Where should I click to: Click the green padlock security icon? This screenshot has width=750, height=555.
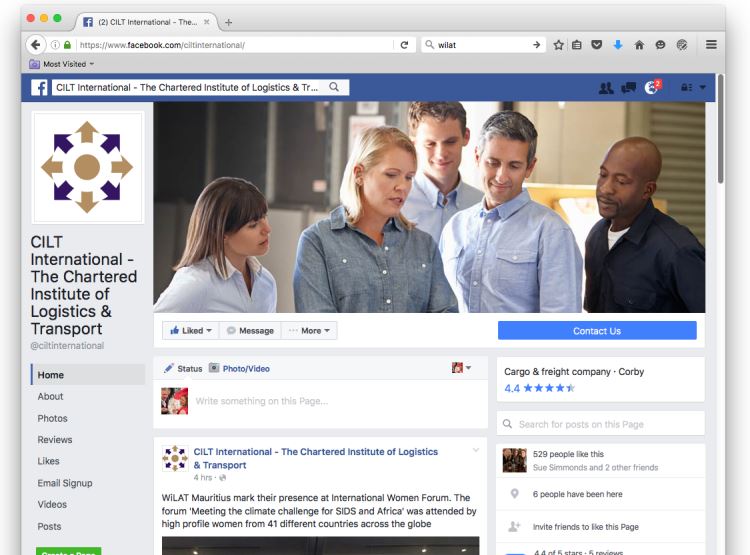coord(67,45)
